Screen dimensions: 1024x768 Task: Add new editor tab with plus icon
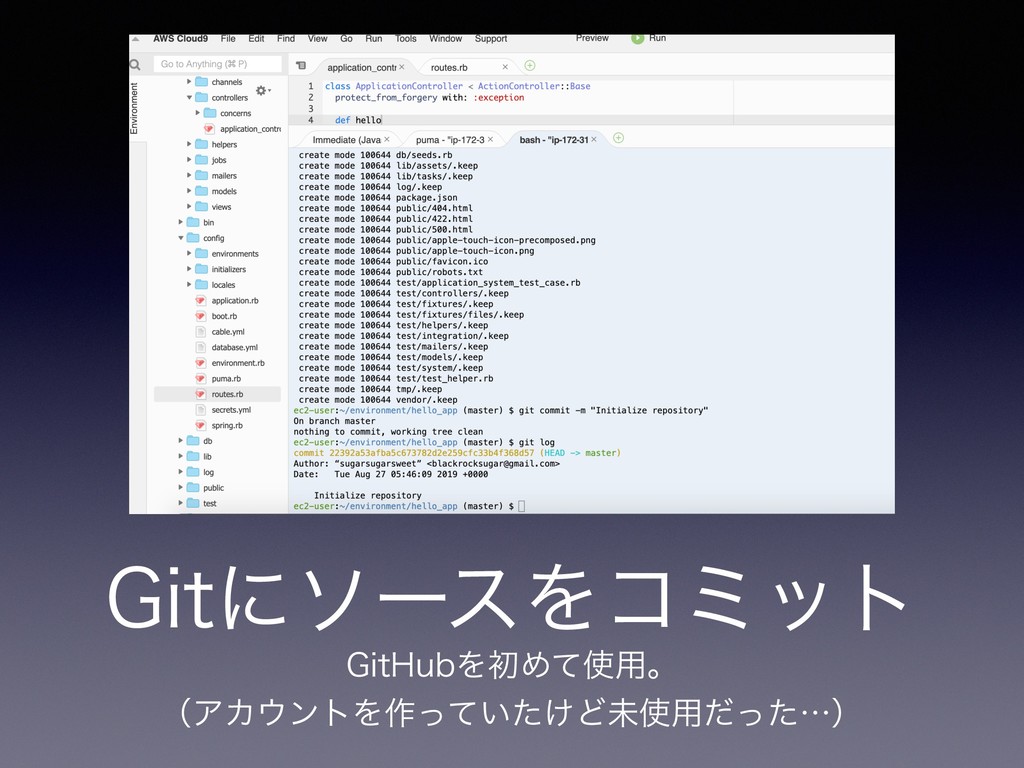click(530, 65)
